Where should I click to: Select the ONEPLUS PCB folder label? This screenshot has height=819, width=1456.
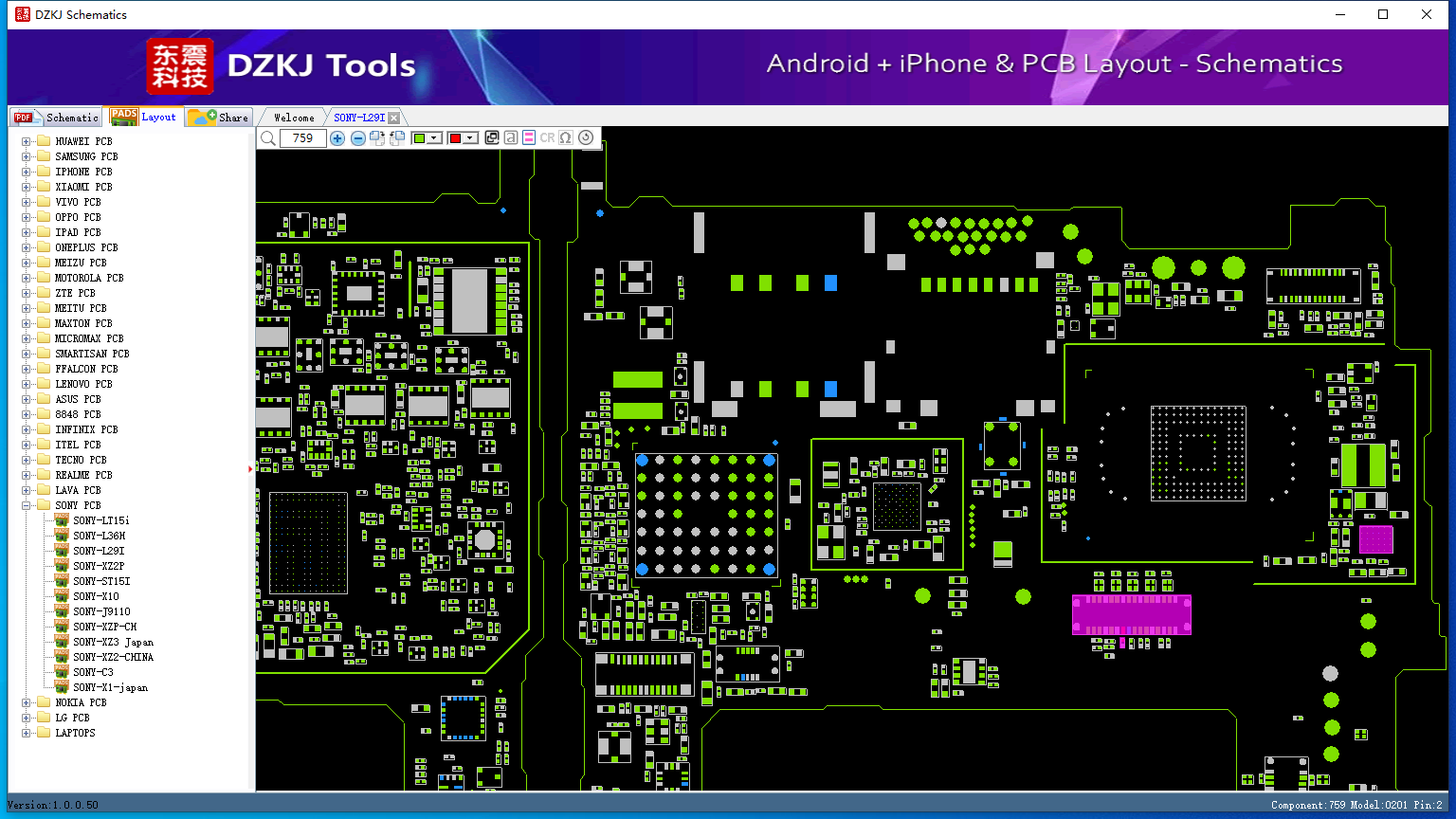click(x=86, y=247)
